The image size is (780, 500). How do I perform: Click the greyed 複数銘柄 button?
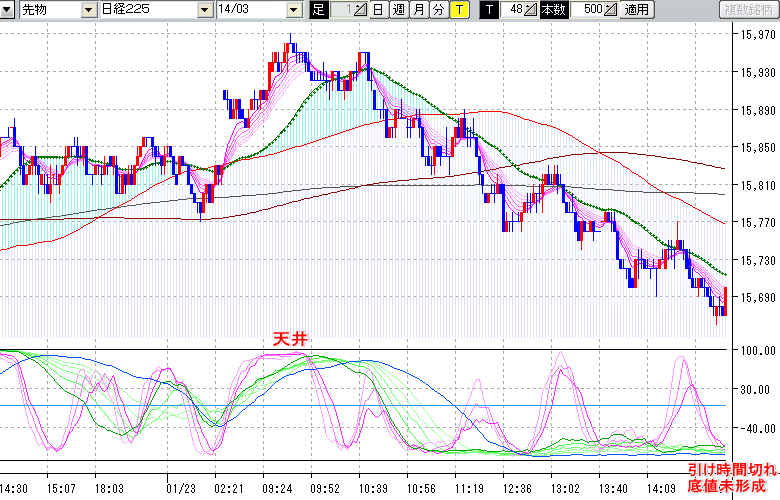(748, 10)
